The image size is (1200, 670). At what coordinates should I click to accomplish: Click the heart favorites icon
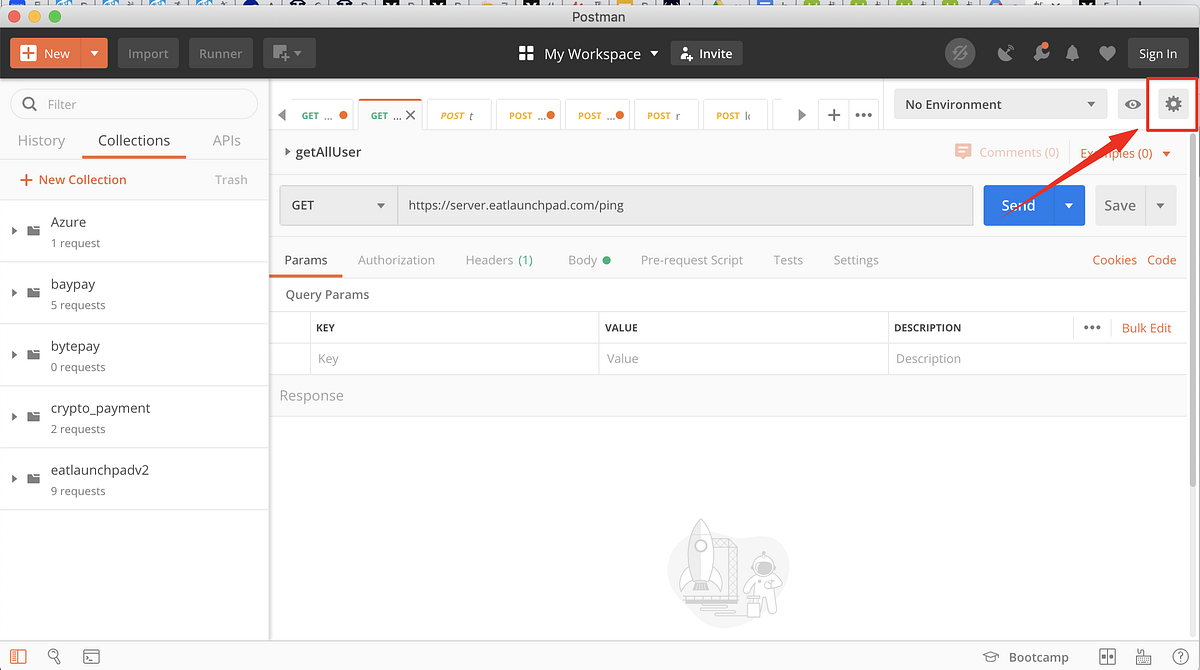point(1106,53)
